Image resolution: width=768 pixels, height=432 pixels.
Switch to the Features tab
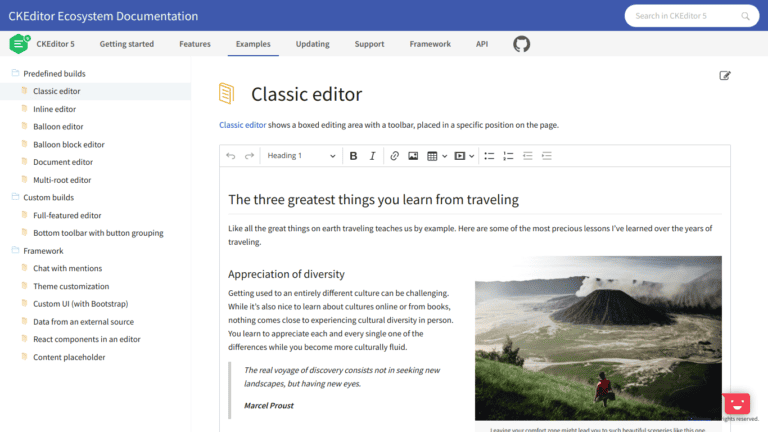coord(195,44)
